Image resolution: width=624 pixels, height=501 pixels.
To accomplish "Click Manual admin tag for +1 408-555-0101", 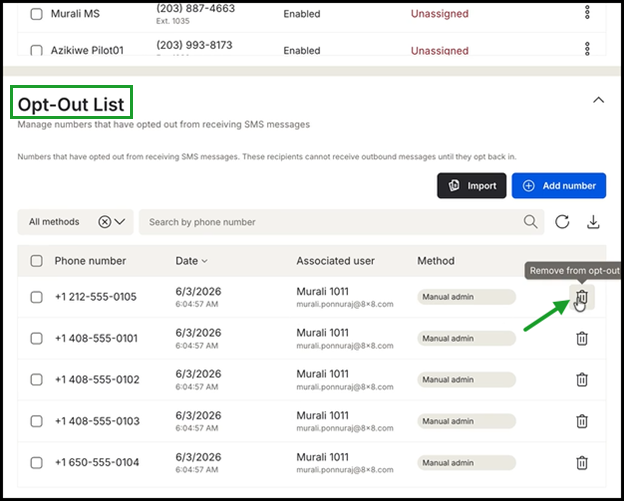I will [x=466, y=338].
